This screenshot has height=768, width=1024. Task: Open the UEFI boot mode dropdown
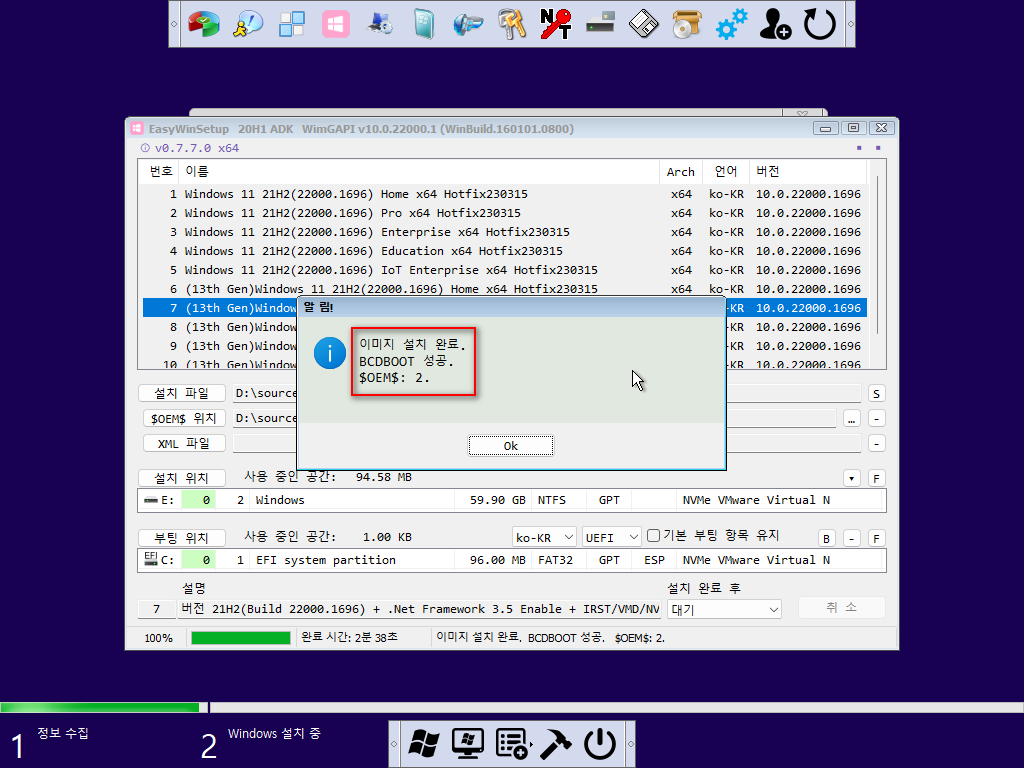(x=611, y=537)
